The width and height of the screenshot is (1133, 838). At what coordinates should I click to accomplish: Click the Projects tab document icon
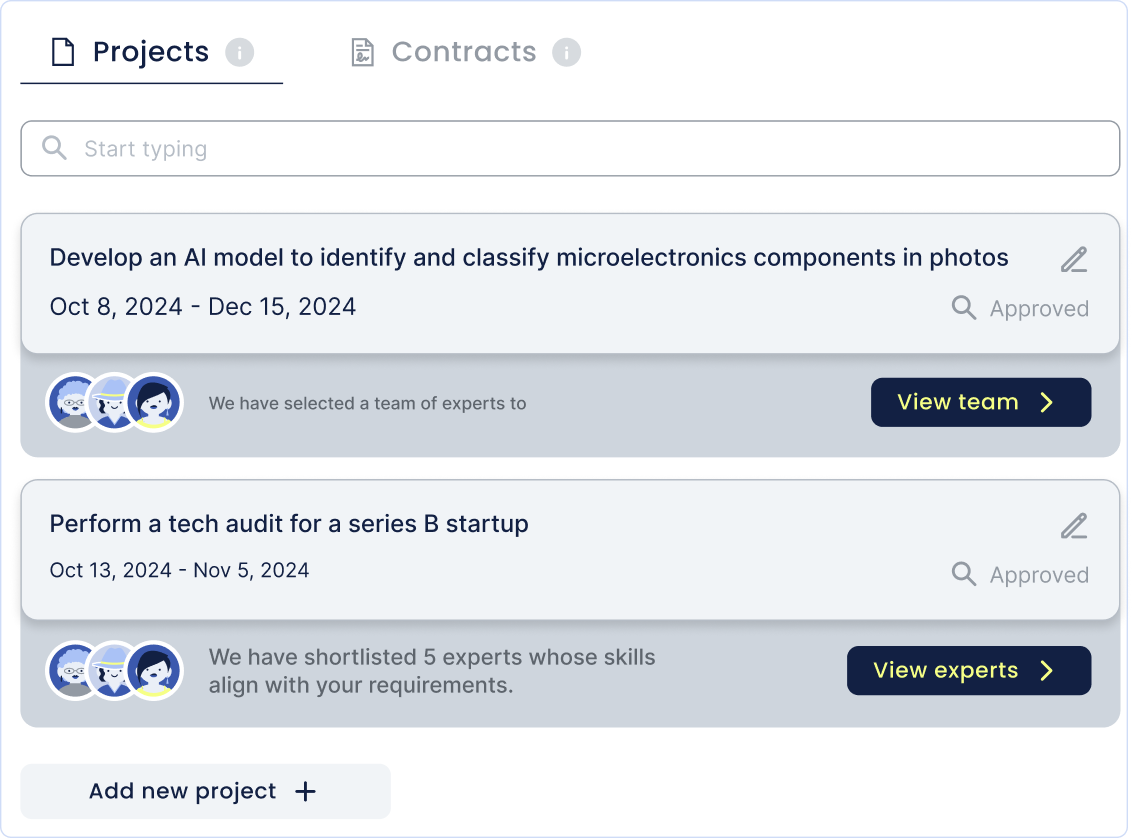coord(63,52)
